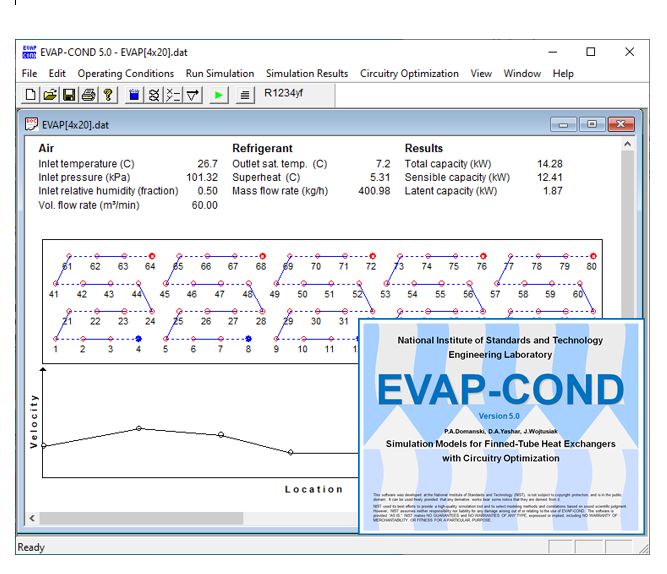Select the blue inlet tube 8
Screen dimensions: 667x574
[x=248, y=339]
